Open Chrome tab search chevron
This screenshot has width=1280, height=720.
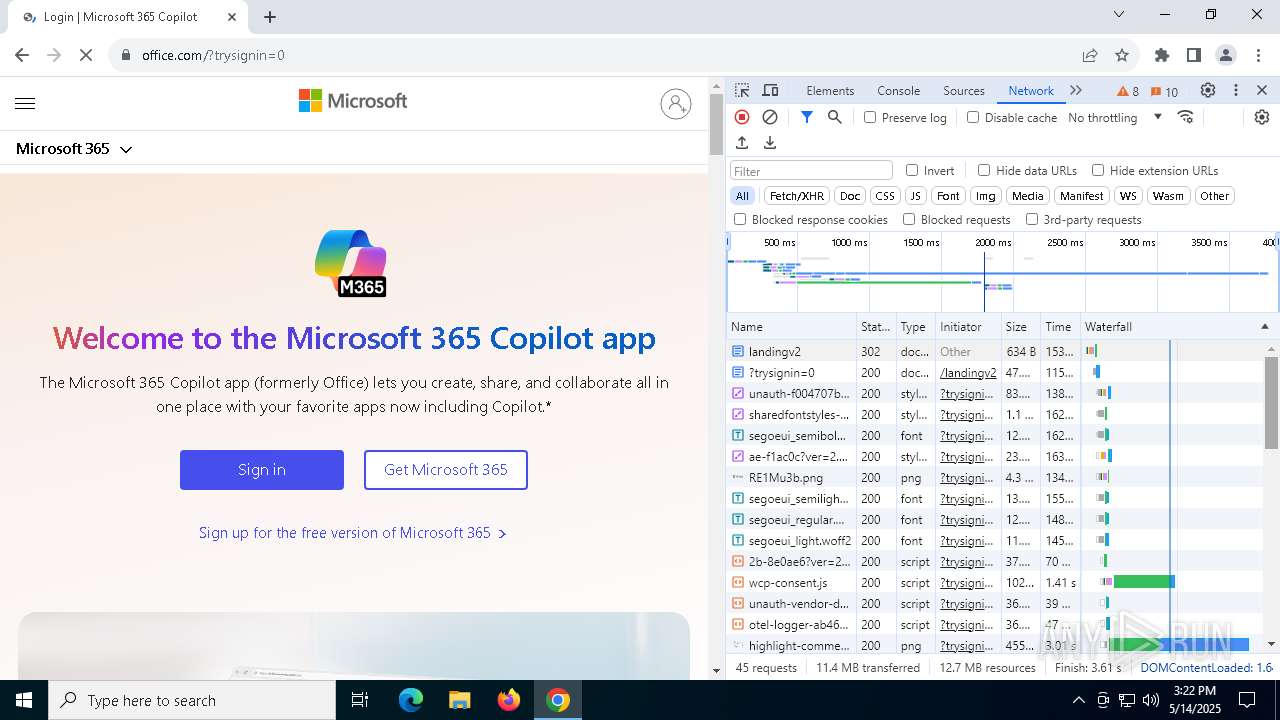[x=1119, y=15]
